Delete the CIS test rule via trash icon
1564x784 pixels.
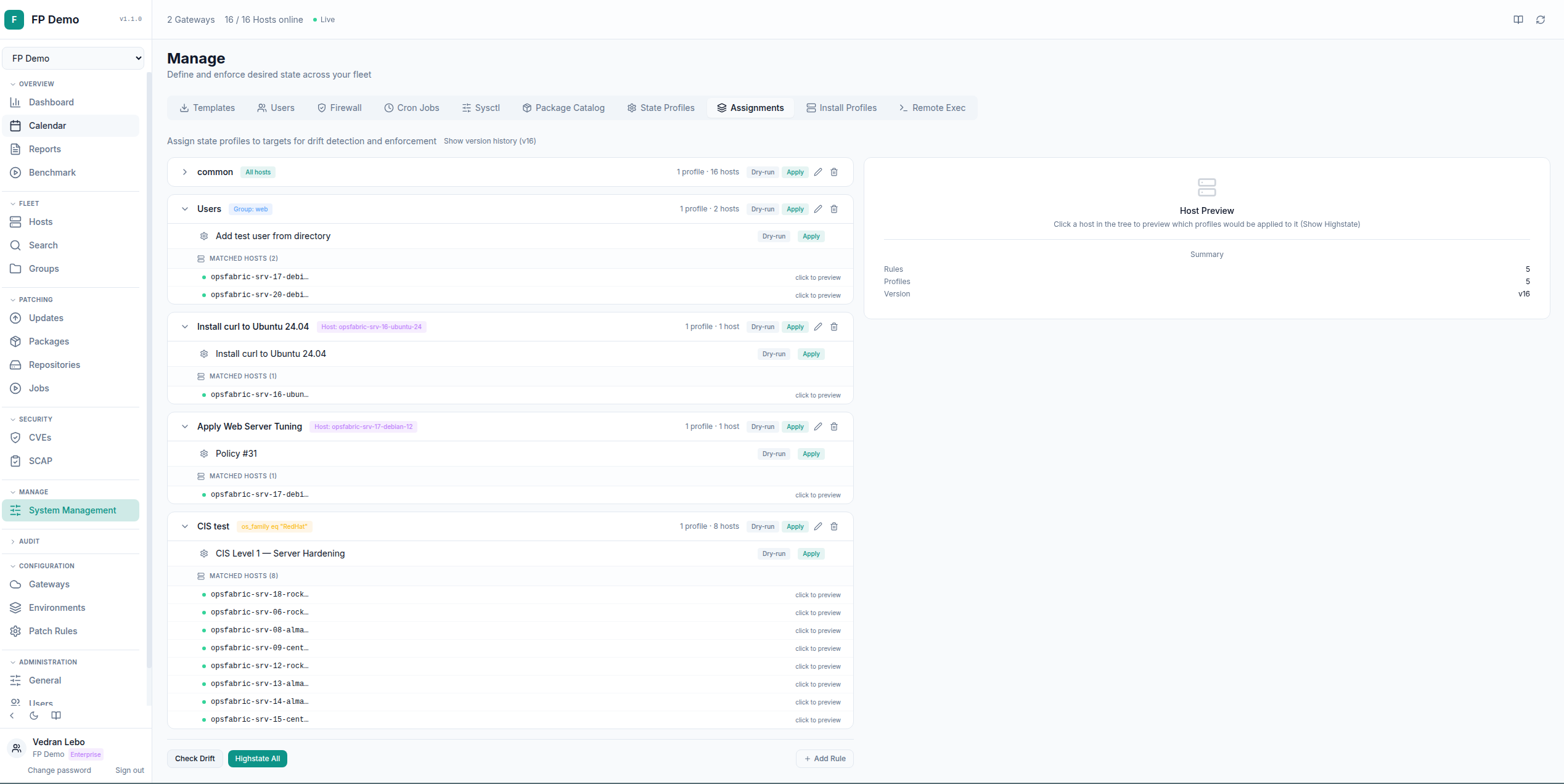click(x=834, y=526)
